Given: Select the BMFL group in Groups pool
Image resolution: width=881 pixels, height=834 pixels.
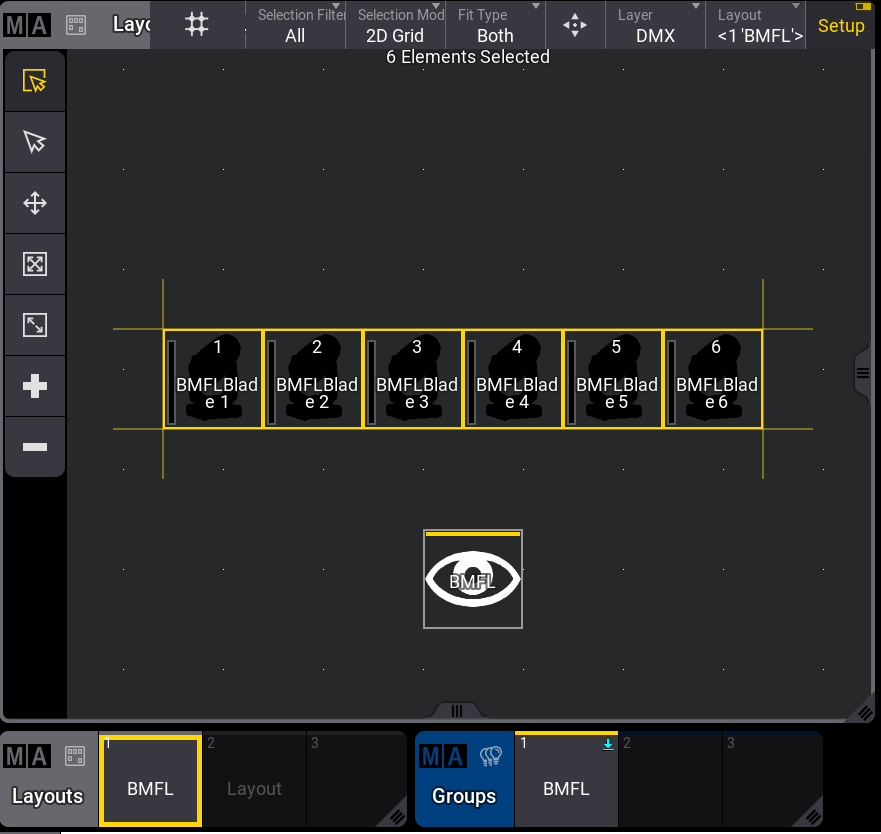Looking at the screenshot, I should (x=566, y=780).
